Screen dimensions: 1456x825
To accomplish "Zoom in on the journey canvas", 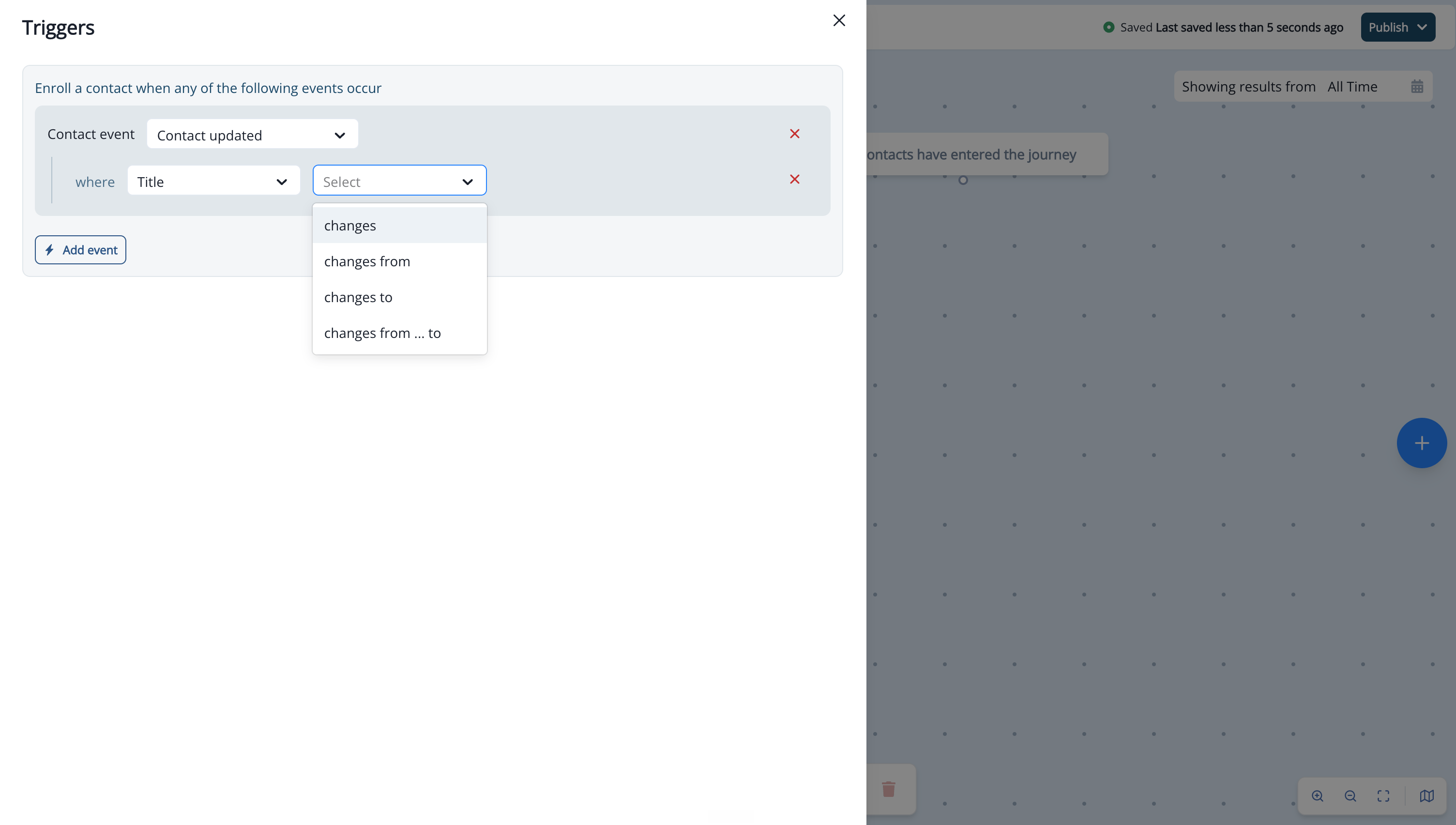I will pyautogui.click(x=1317, y=795).
